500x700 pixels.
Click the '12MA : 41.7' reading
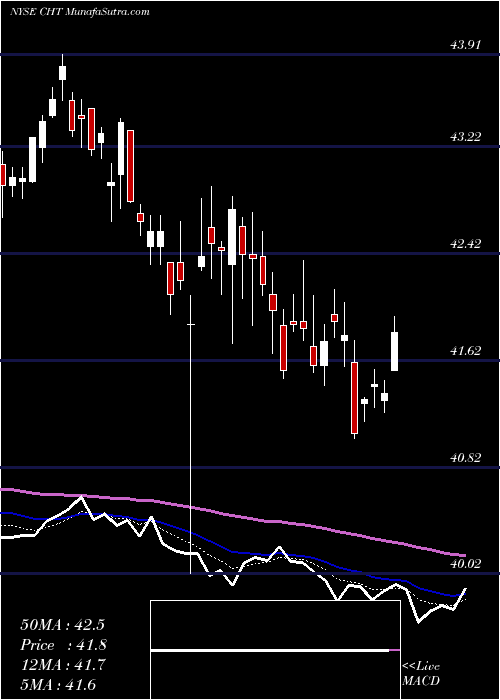[63, 665]
